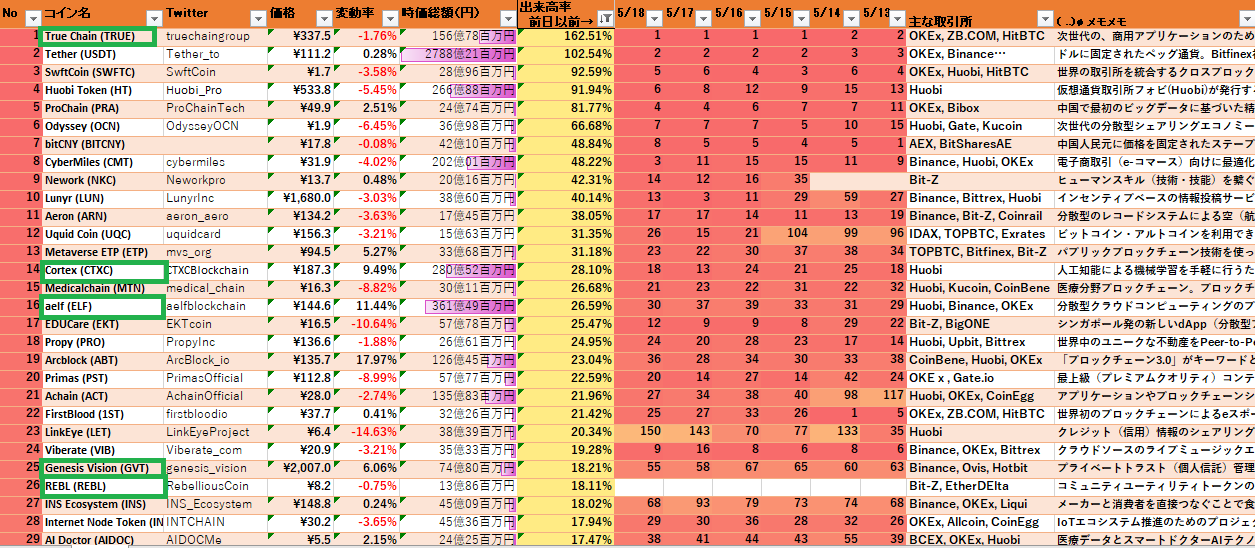Select the aelf (ELF) highlighted cell

pos(102,306)
